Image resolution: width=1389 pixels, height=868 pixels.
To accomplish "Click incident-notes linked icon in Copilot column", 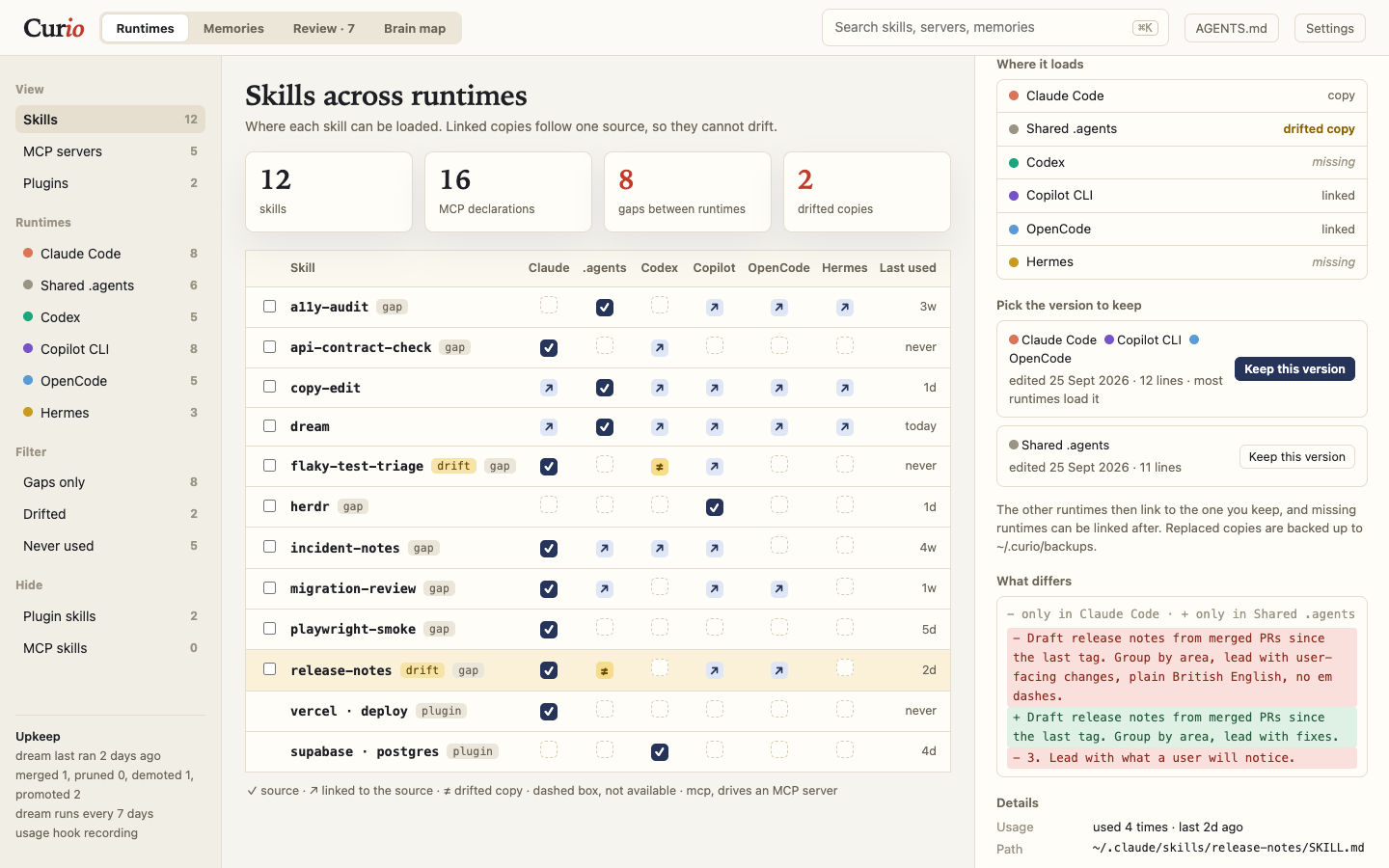I will (x=715, y=549).
